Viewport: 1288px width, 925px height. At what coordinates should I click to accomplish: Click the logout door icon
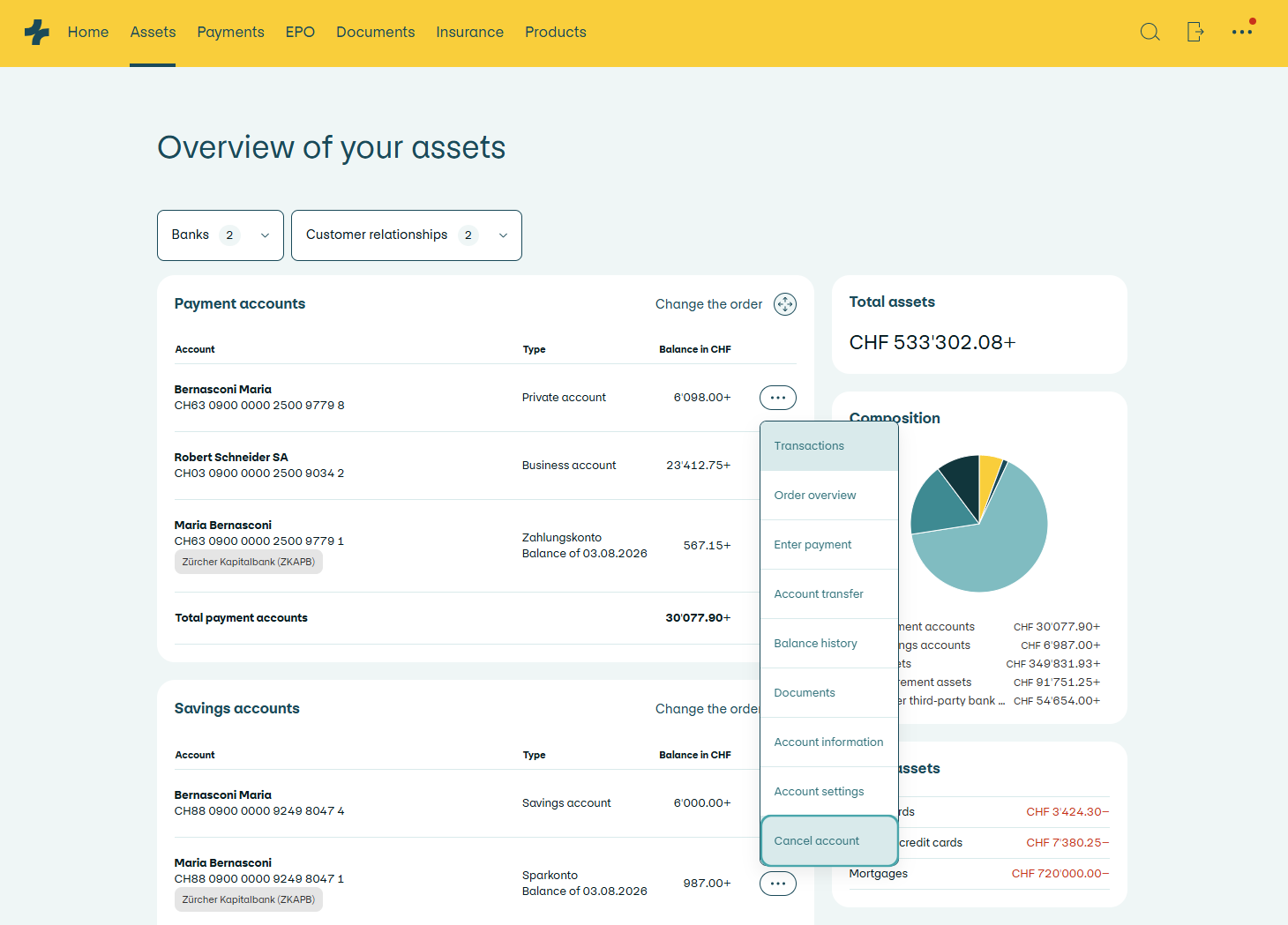[x=1195, y=33]
